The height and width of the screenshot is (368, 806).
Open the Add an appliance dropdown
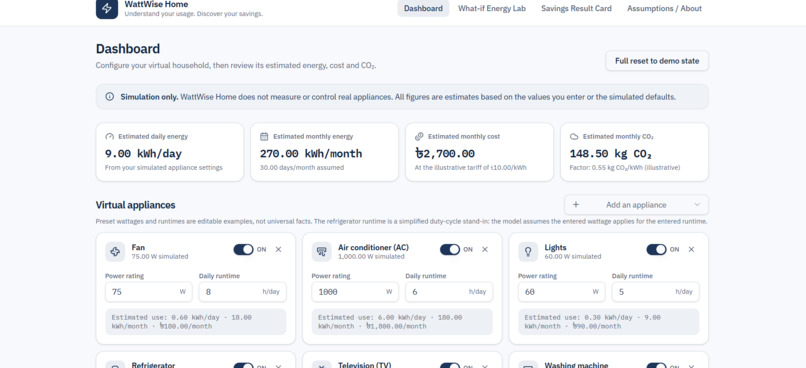(636, 205)
